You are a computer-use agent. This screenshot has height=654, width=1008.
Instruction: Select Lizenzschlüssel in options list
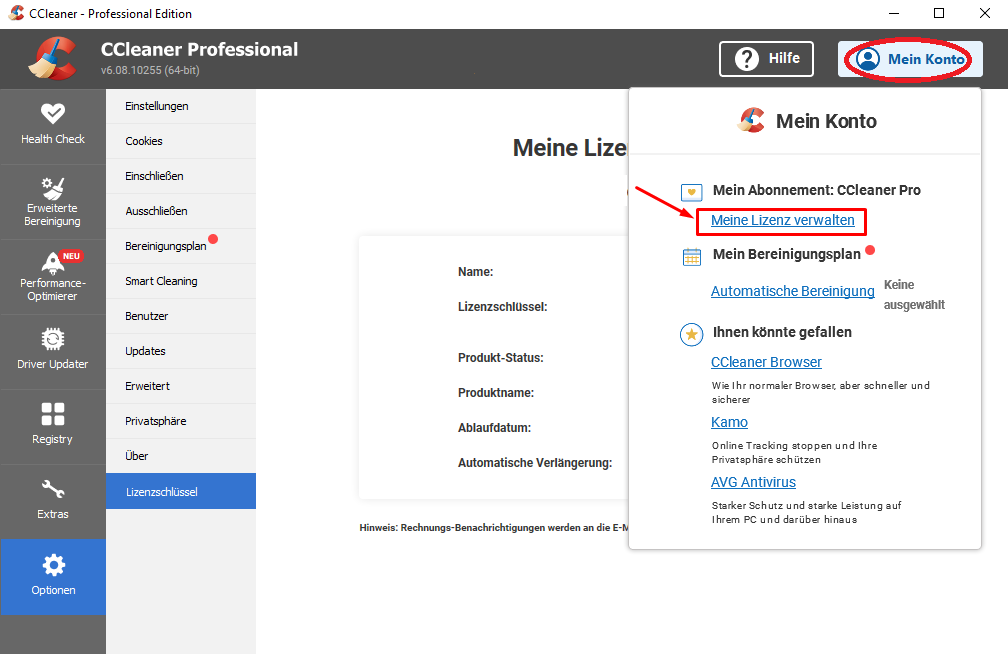pyautogui.click(x=181, y=491)
